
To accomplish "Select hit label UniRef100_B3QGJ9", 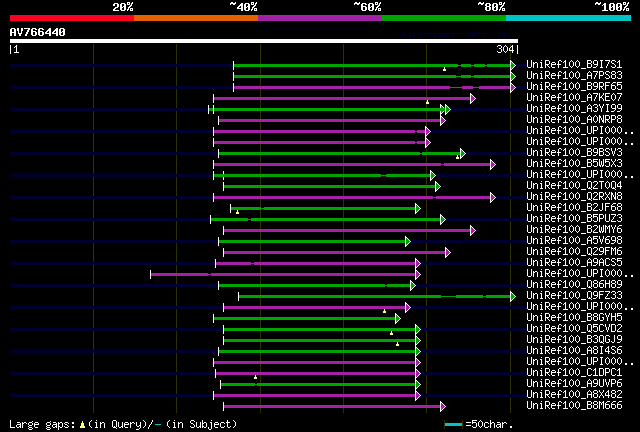I will pos(574,340).
